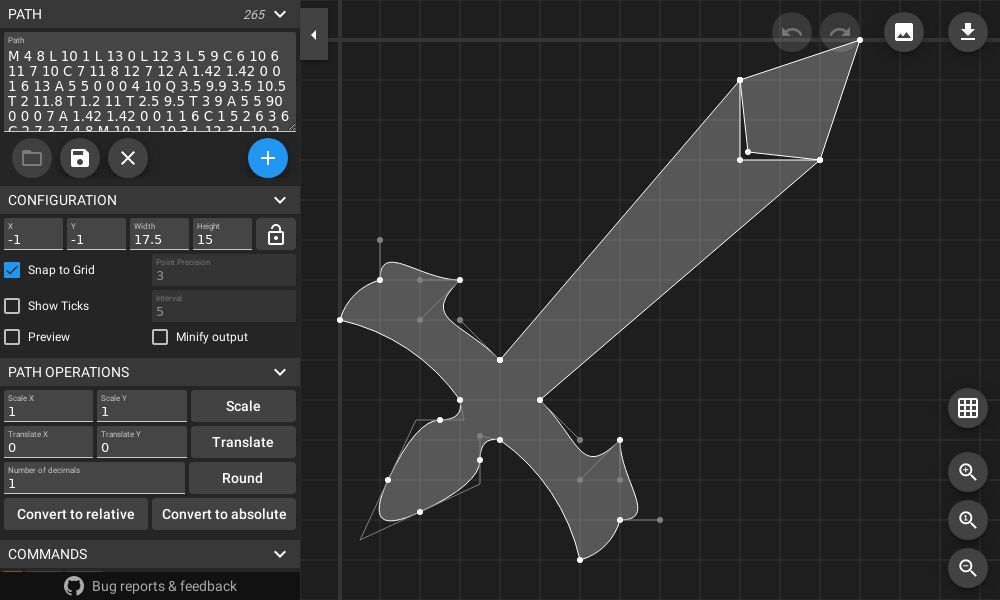The width and height of the screenshot is (1000, 600).
Task: Toggle the aspect ratio lock icon
Action: click(x=276, y=235)
